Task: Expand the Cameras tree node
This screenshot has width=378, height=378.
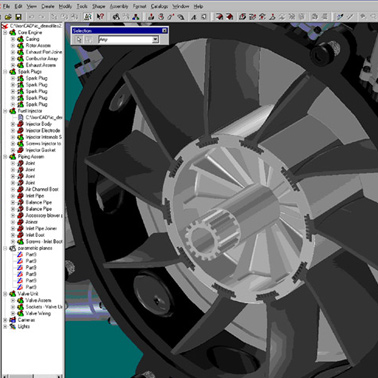Action: [x=5, y=320]
